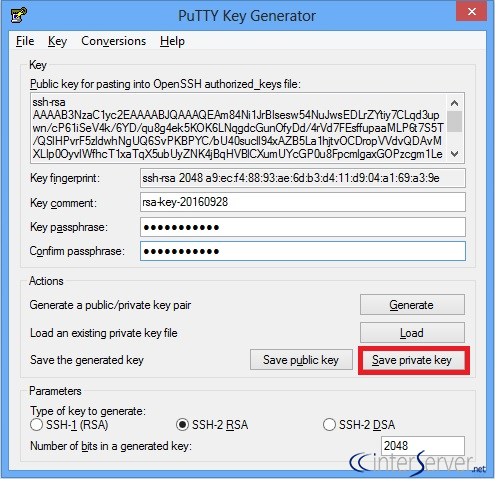
Task: Click the Load button
Action: coord(412,333)
